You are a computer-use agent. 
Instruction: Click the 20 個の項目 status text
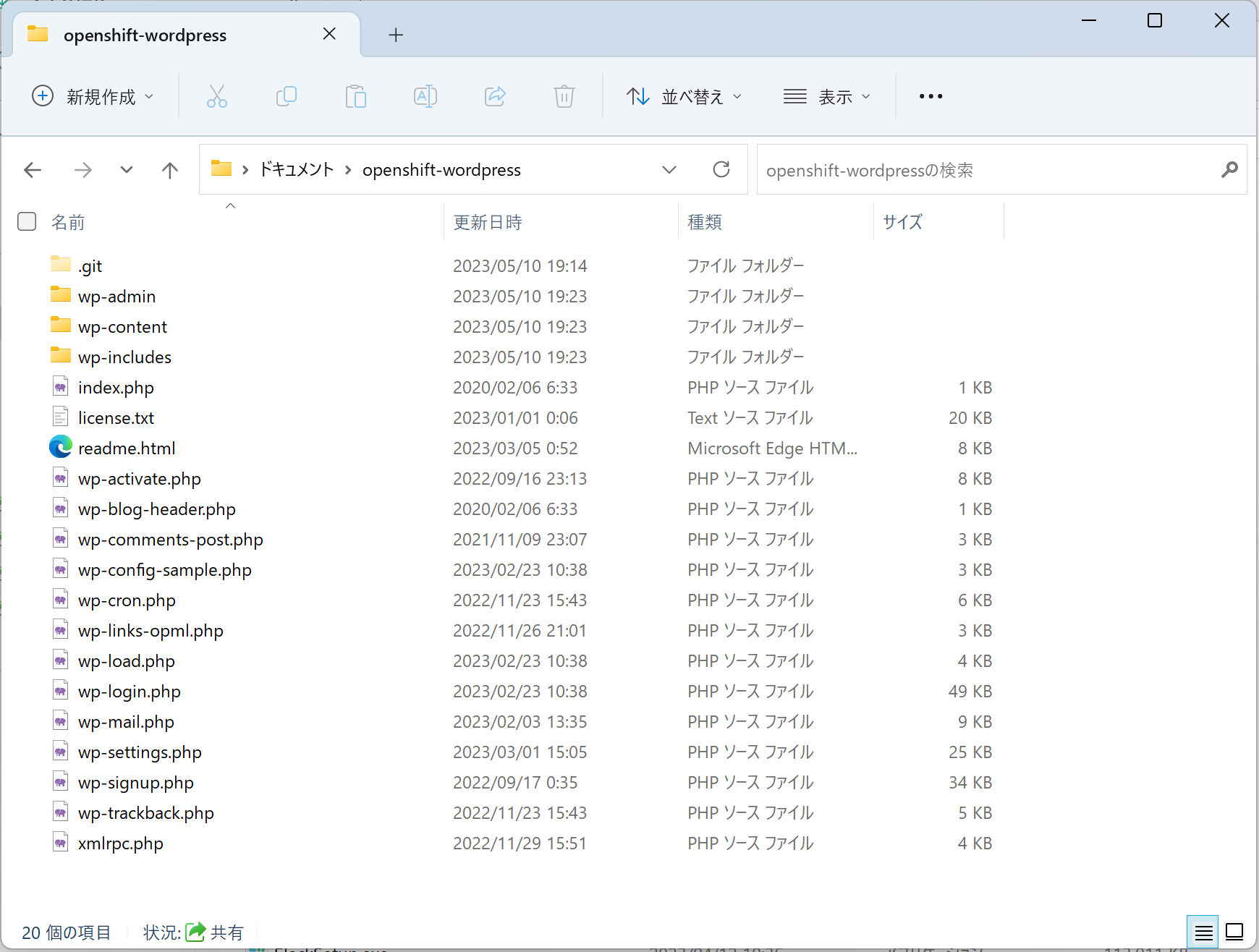[x=67, y=932]
